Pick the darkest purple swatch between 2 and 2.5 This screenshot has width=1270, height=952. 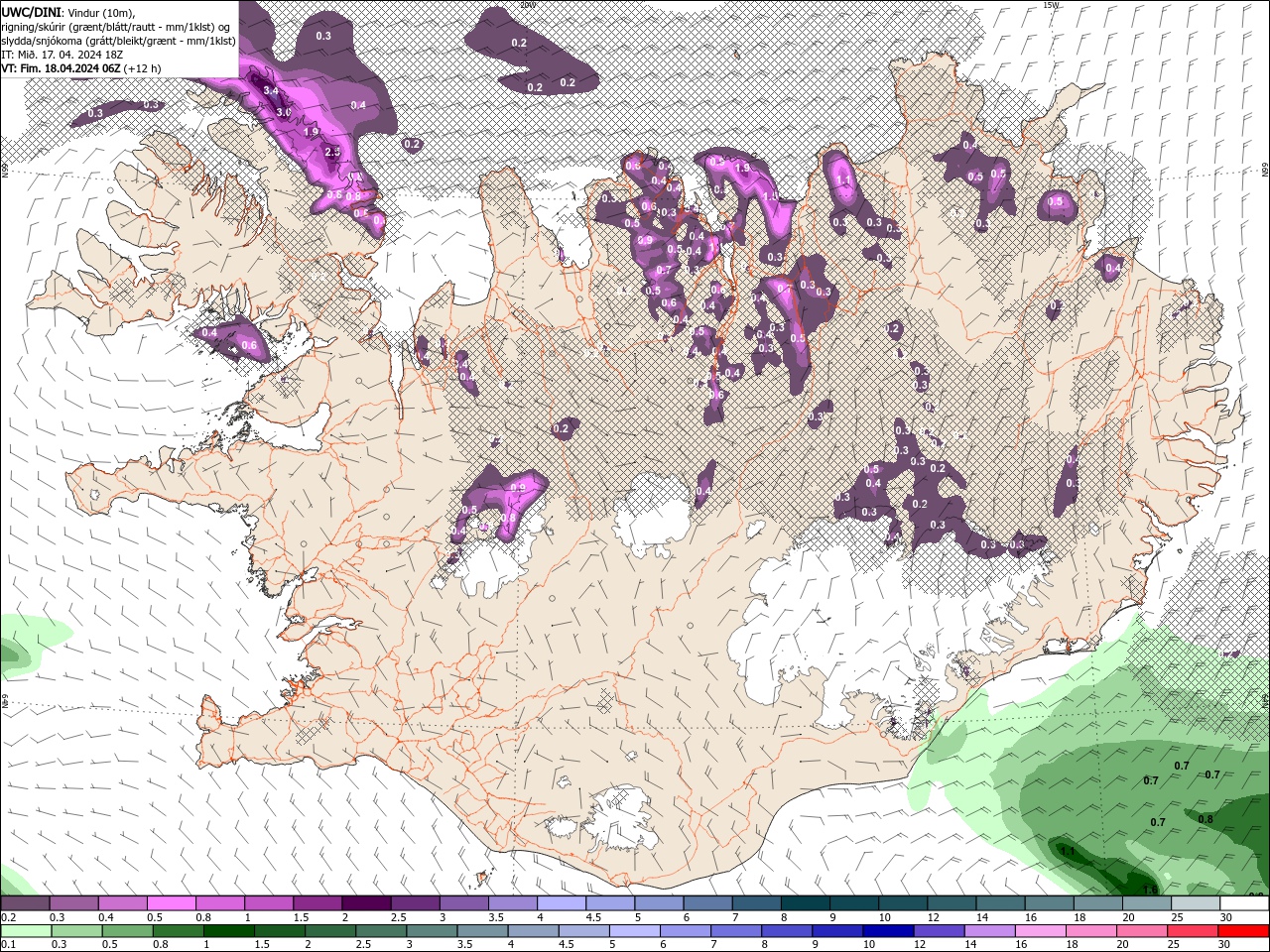pos(365,903)
